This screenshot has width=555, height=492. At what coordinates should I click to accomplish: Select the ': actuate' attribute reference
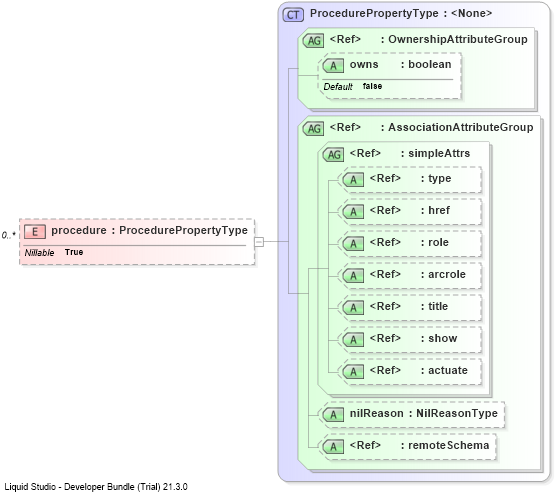pyautogui.click(x=444, y=370)
